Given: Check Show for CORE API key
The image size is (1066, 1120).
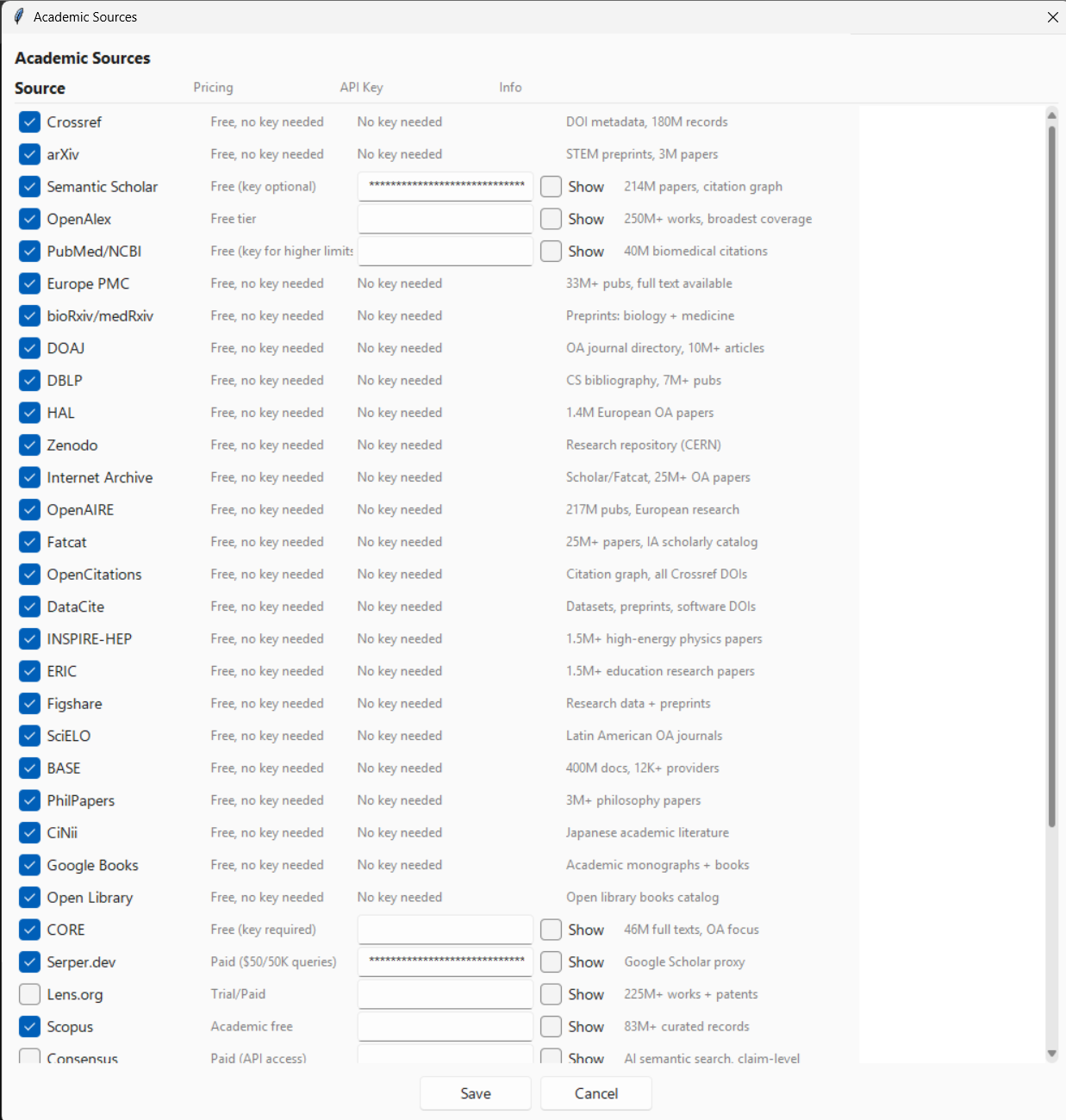Looking at the screenshot, I should coord(552,930).
